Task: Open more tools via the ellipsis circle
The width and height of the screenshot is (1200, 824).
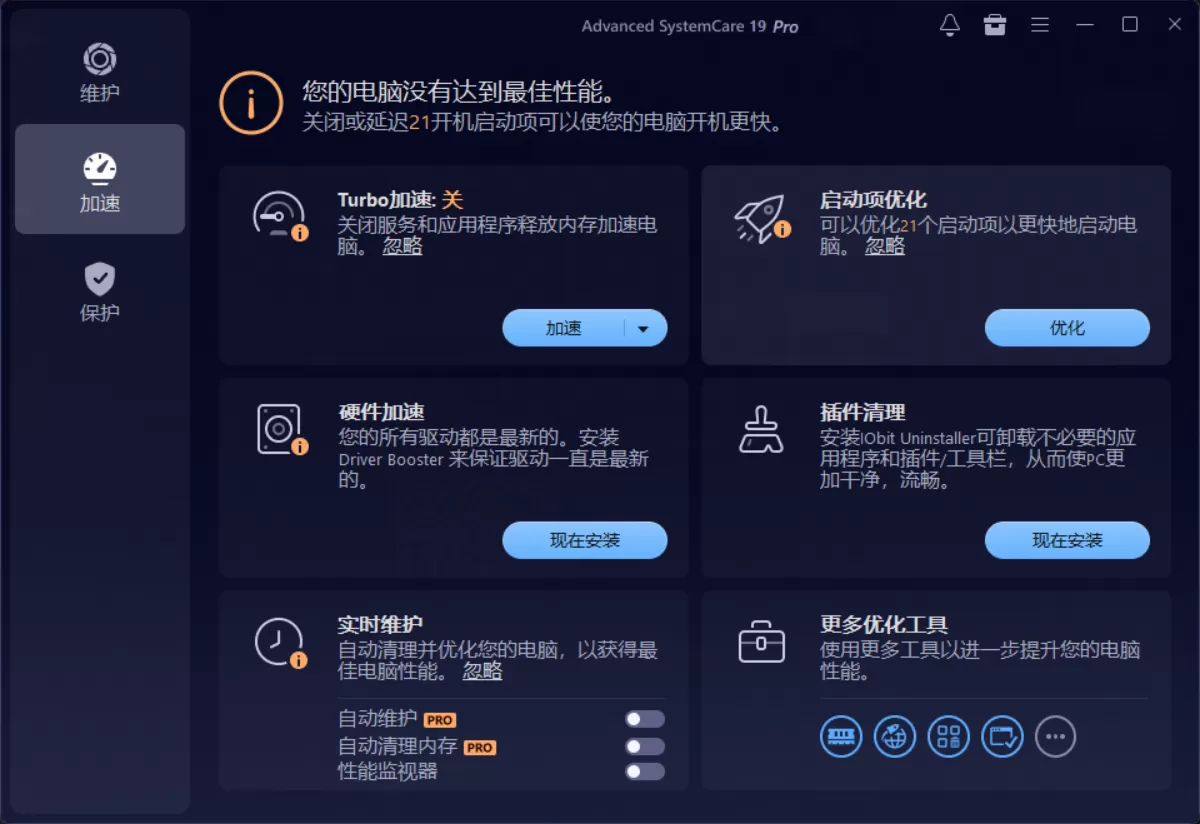Action: click(1055, 737)
